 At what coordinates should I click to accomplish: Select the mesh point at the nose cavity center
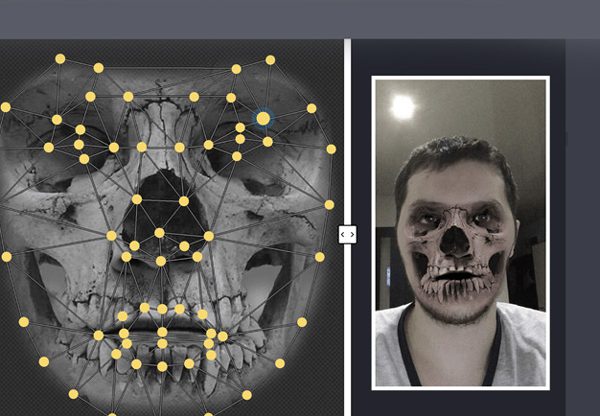(x=160, y=233)
